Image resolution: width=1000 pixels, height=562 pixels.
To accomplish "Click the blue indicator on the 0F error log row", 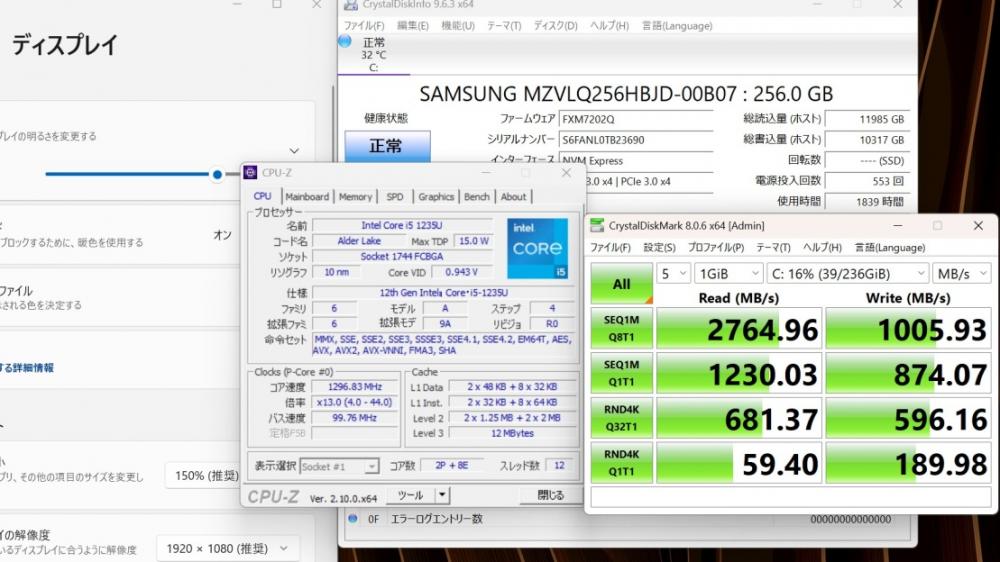I will tap(352, 519).
